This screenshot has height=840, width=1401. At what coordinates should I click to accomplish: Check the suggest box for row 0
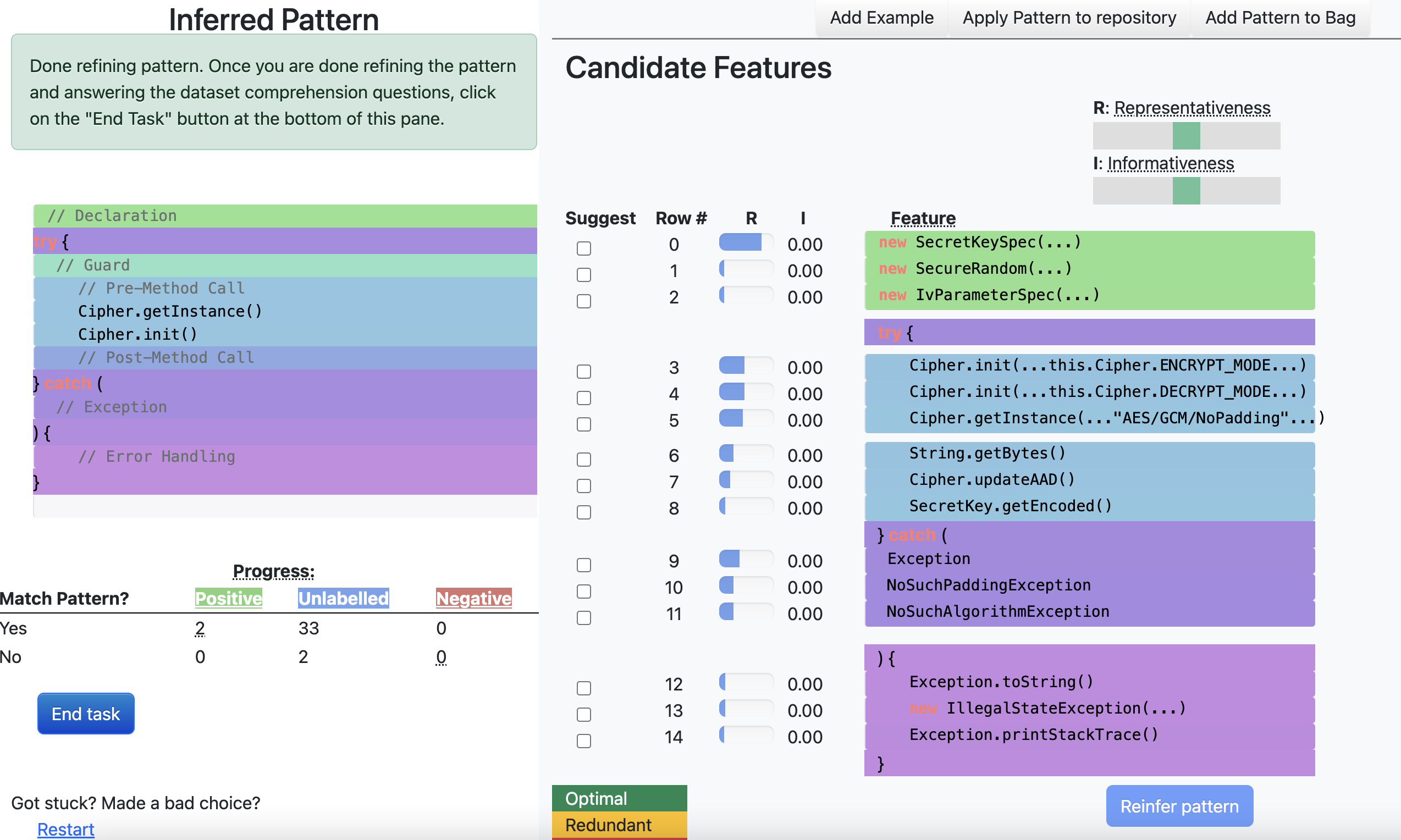coord(583,248)
